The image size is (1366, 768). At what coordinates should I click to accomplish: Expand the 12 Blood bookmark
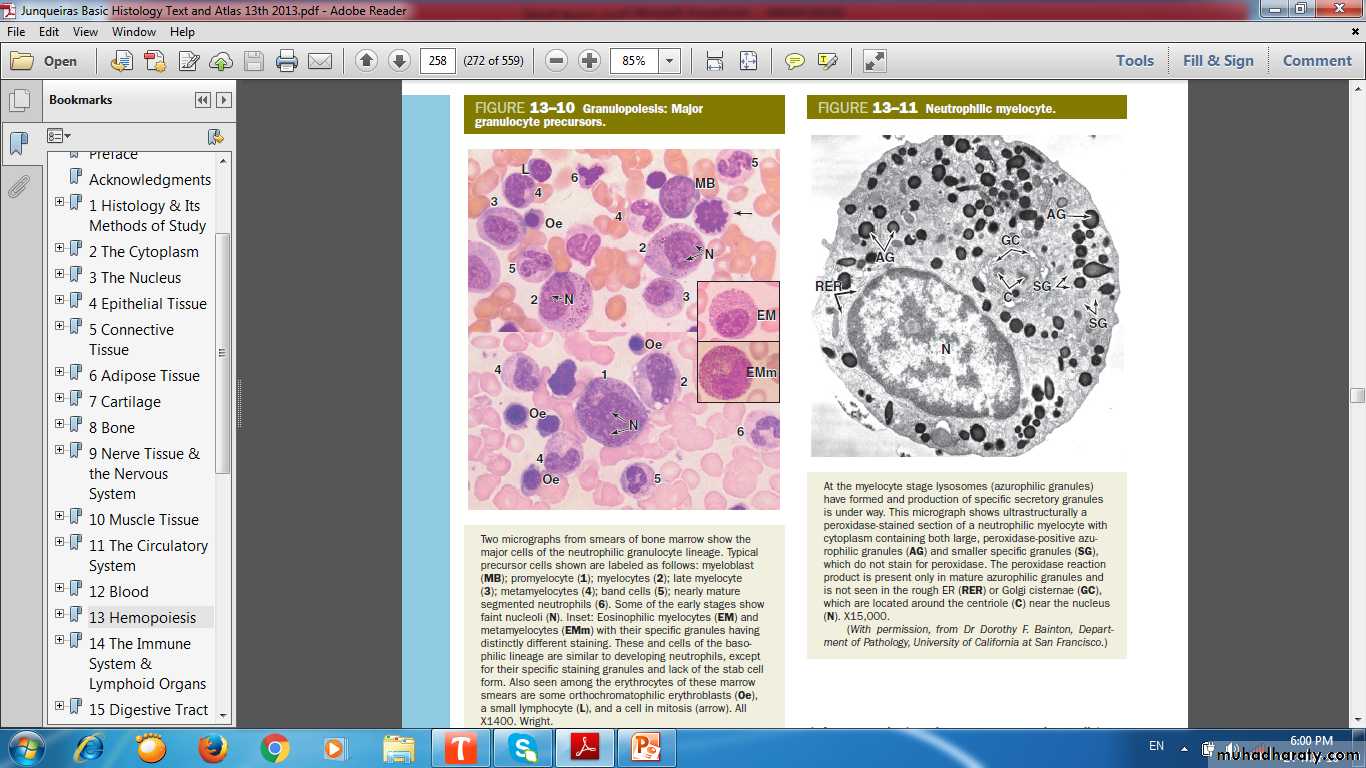60,591
